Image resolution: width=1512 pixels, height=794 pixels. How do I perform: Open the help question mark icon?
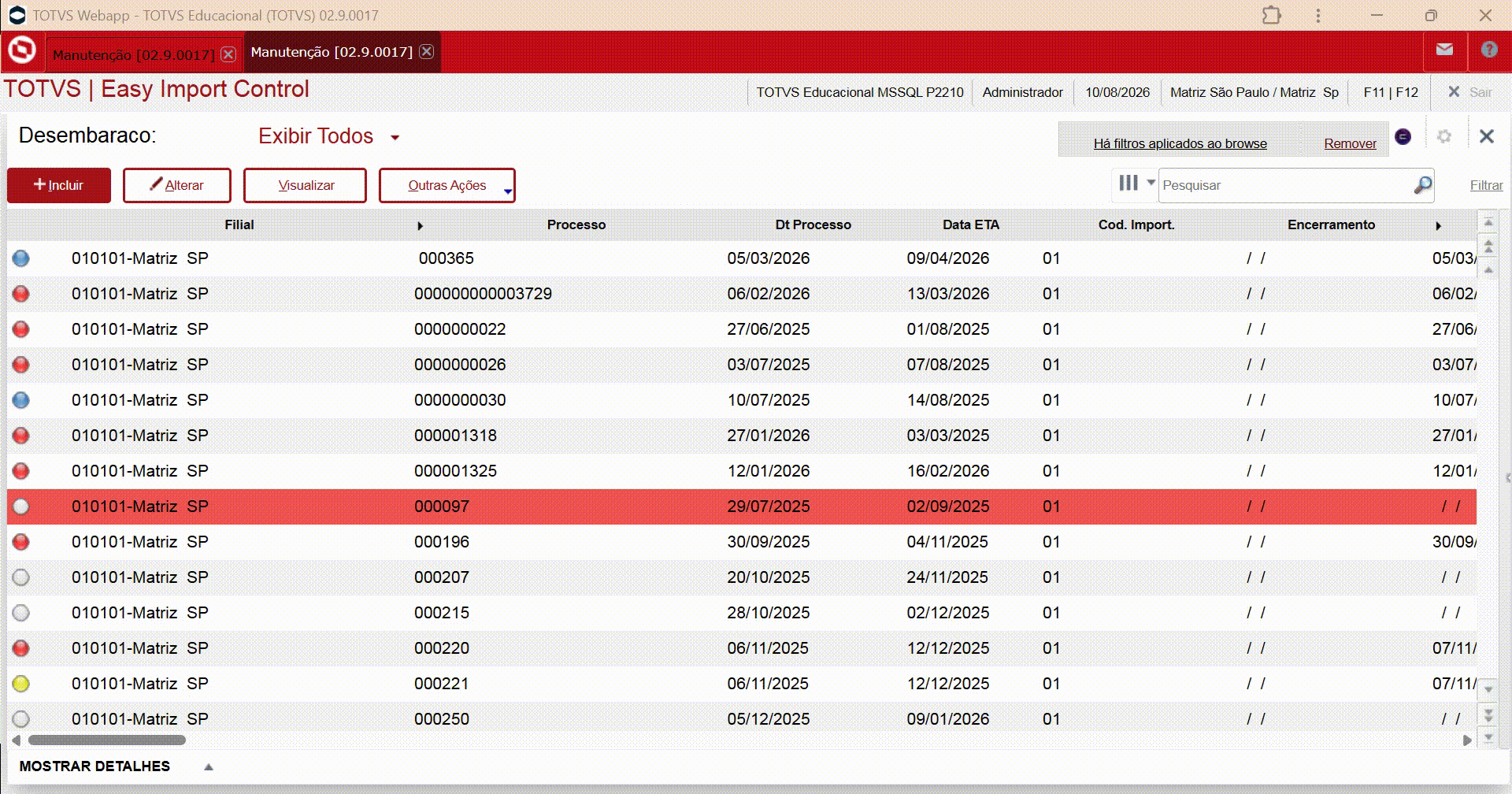click(x=1488, y=50)
